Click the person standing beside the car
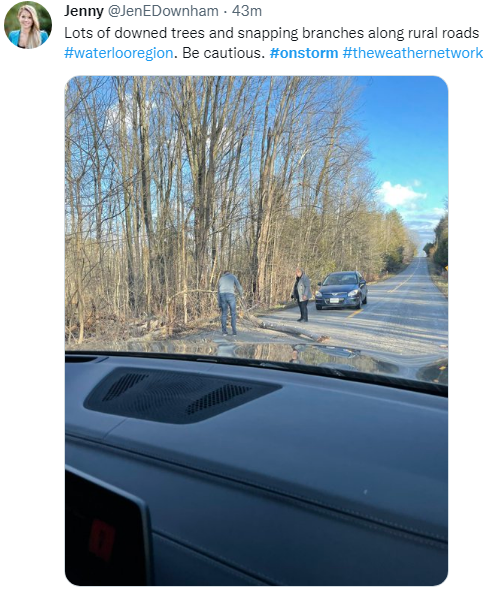This screenshot has height=590, width=483. (302, 295)
